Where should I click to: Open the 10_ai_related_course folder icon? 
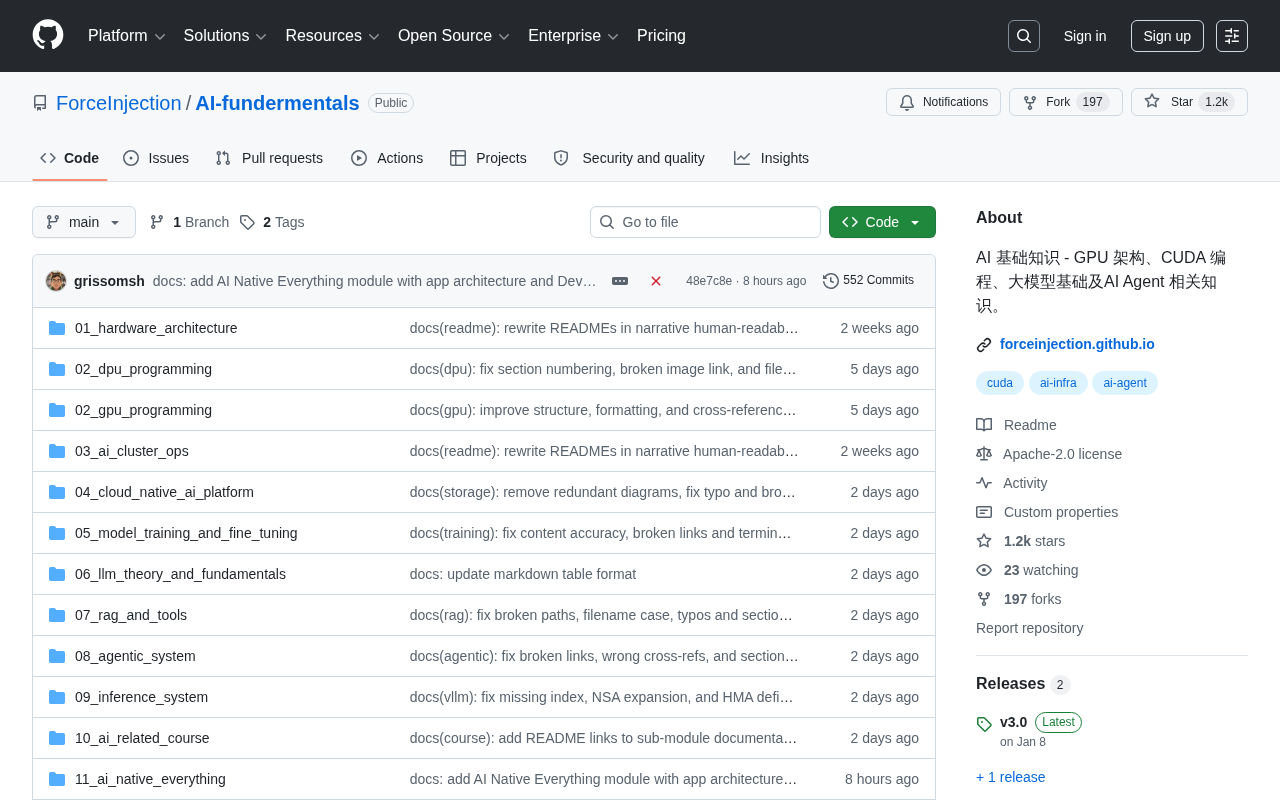tap(57, 738)
